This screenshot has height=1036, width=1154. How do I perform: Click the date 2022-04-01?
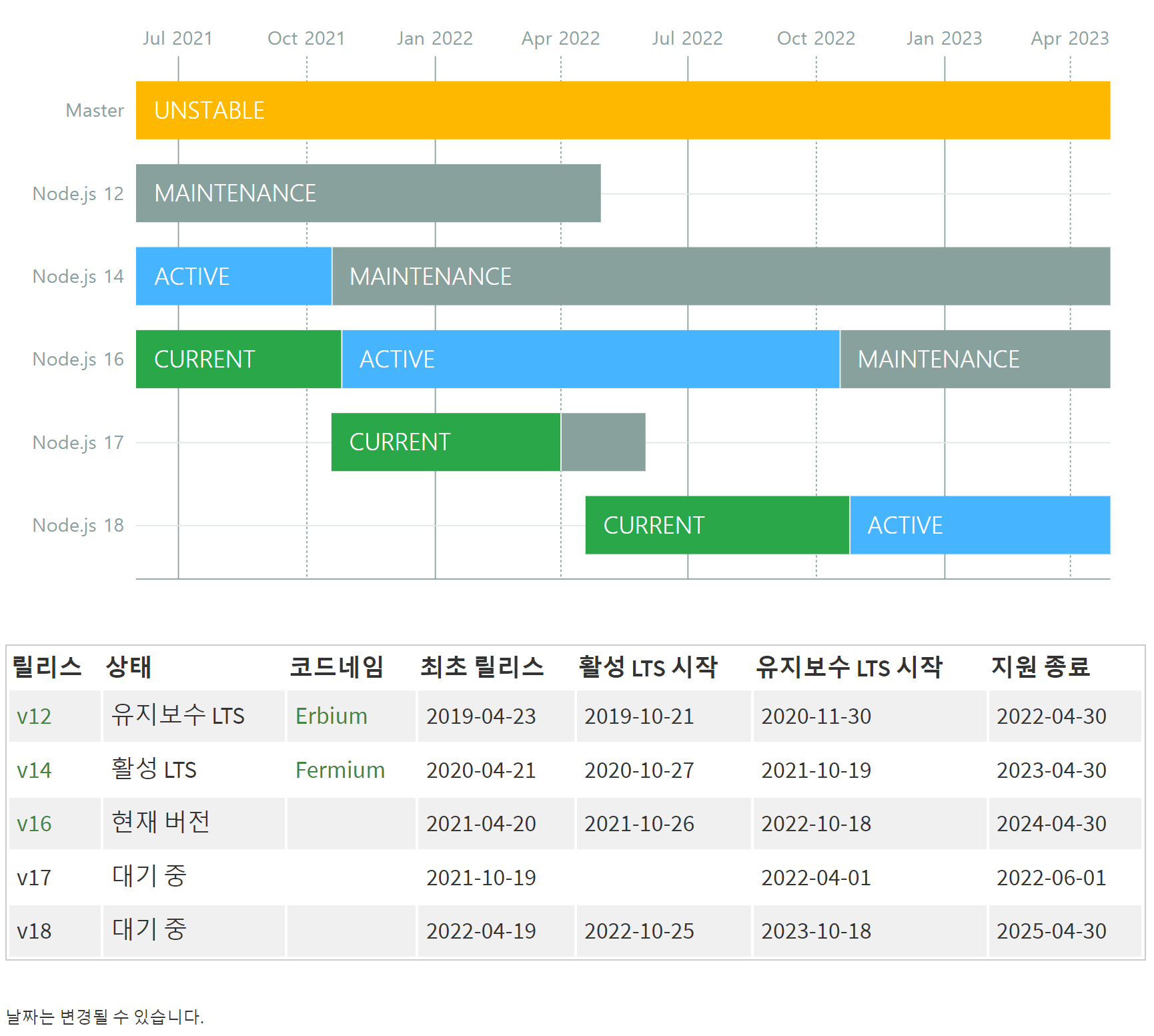[x=816, y=878]
